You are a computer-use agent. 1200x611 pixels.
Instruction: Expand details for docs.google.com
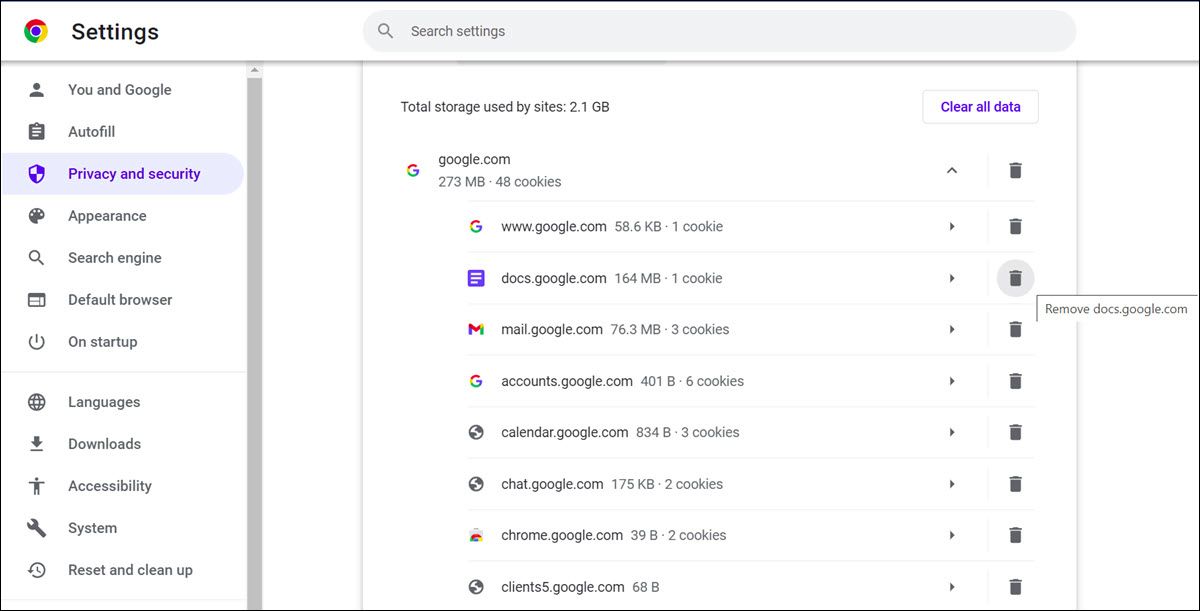(x=951, y=278)
